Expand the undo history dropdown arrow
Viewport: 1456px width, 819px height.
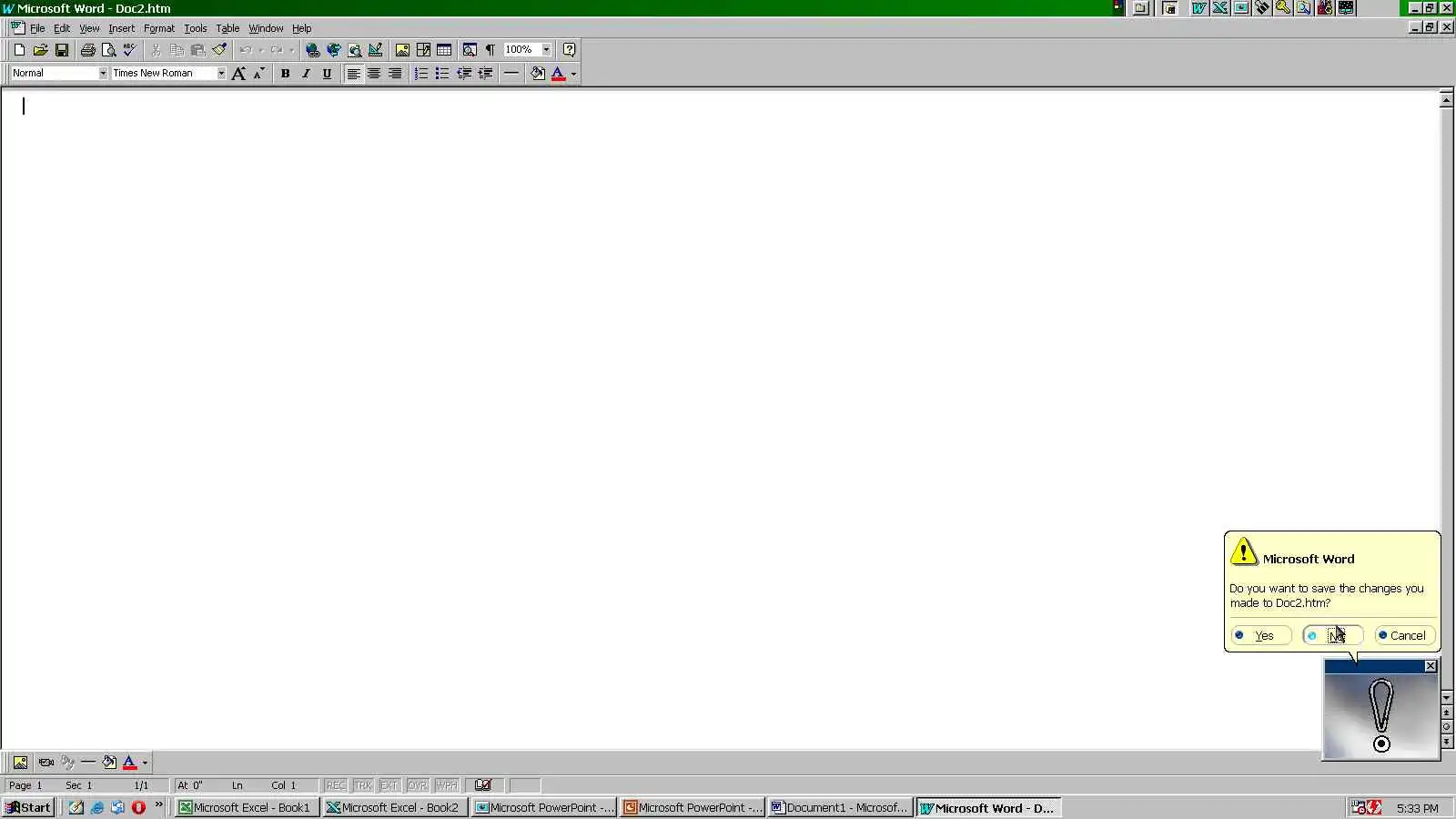[260, 50]
